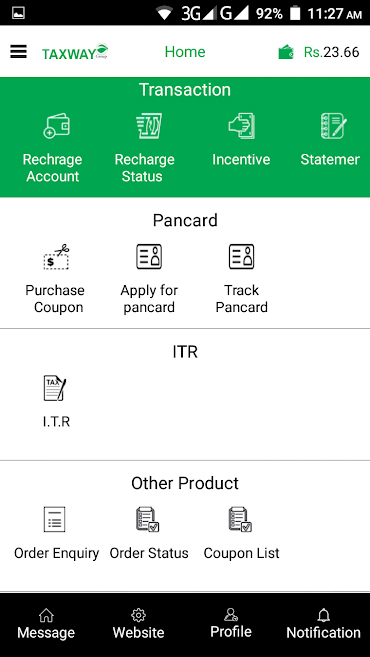
Task: Tap the Purchase Coupon scissors icon
Action: coord(57,256)
